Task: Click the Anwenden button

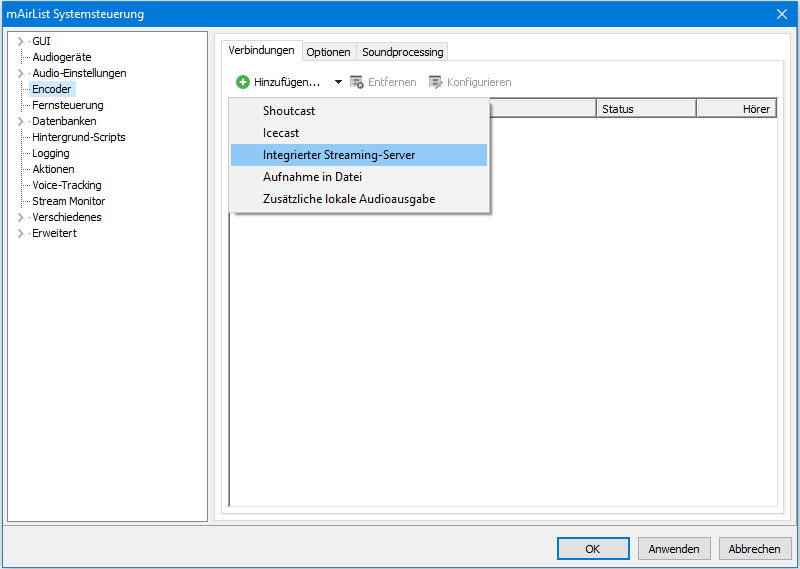Action: tap(674, 549)
